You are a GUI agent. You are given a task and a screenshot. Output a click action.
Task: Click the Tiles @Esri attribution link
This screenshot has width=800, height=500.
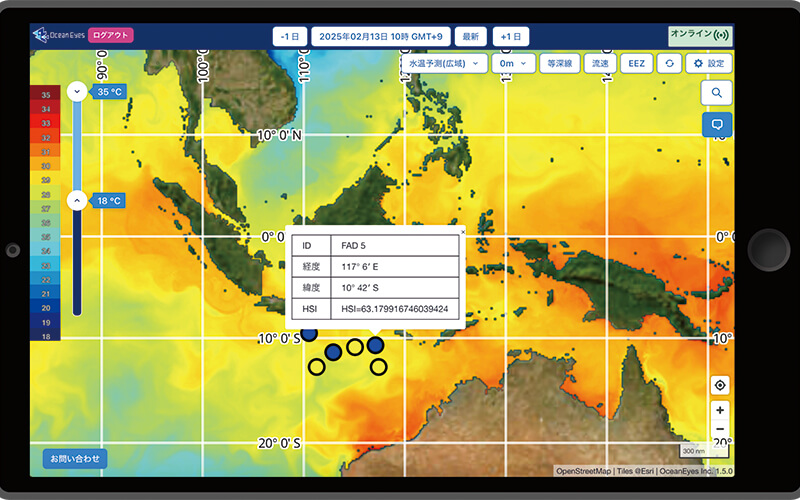click(x=636, y=471)
